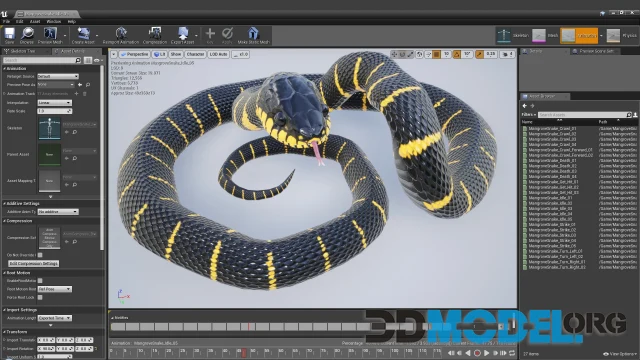Open the Root Motion Root Lock dropdown
The height and width of the screenshot is (360, 640).
(54, 289)
